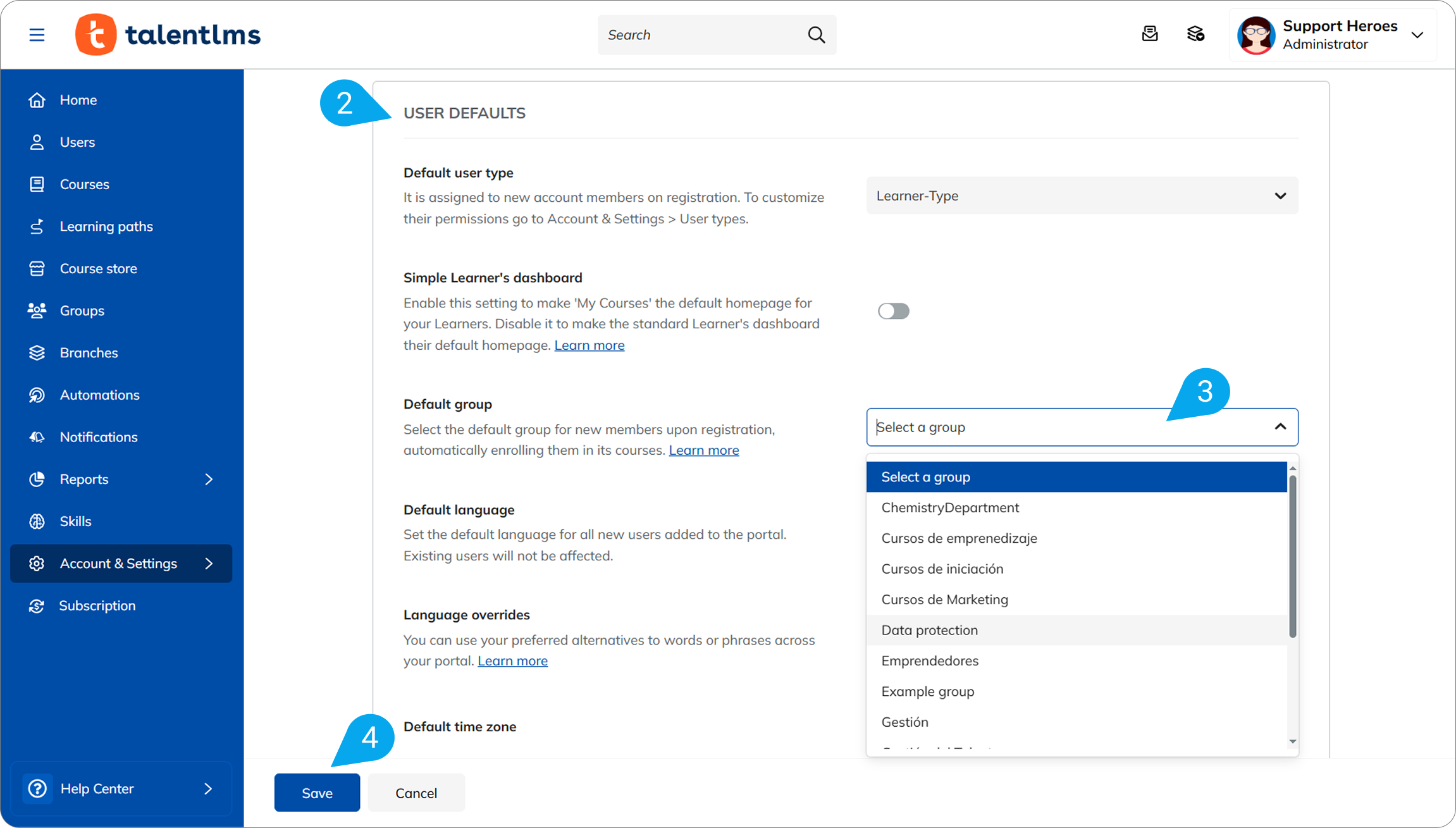
Task: Toggle the Simple Learner's dashboard switch
Action: (x=893, y=311)
